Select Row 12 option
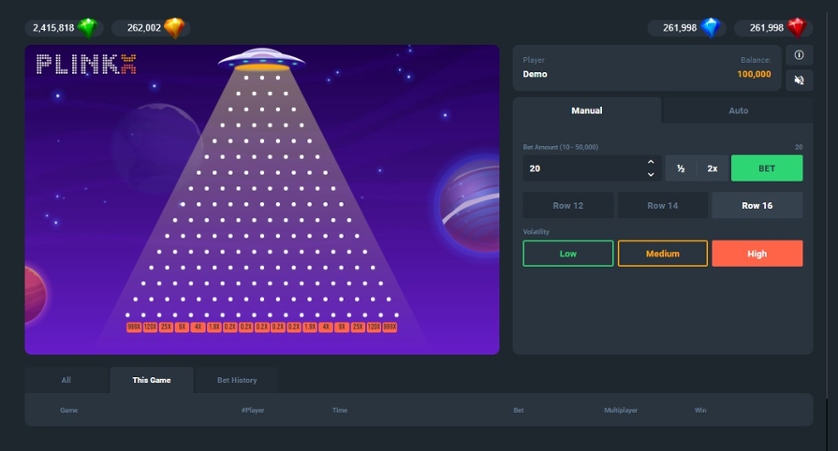 click(x=568, y=206)
